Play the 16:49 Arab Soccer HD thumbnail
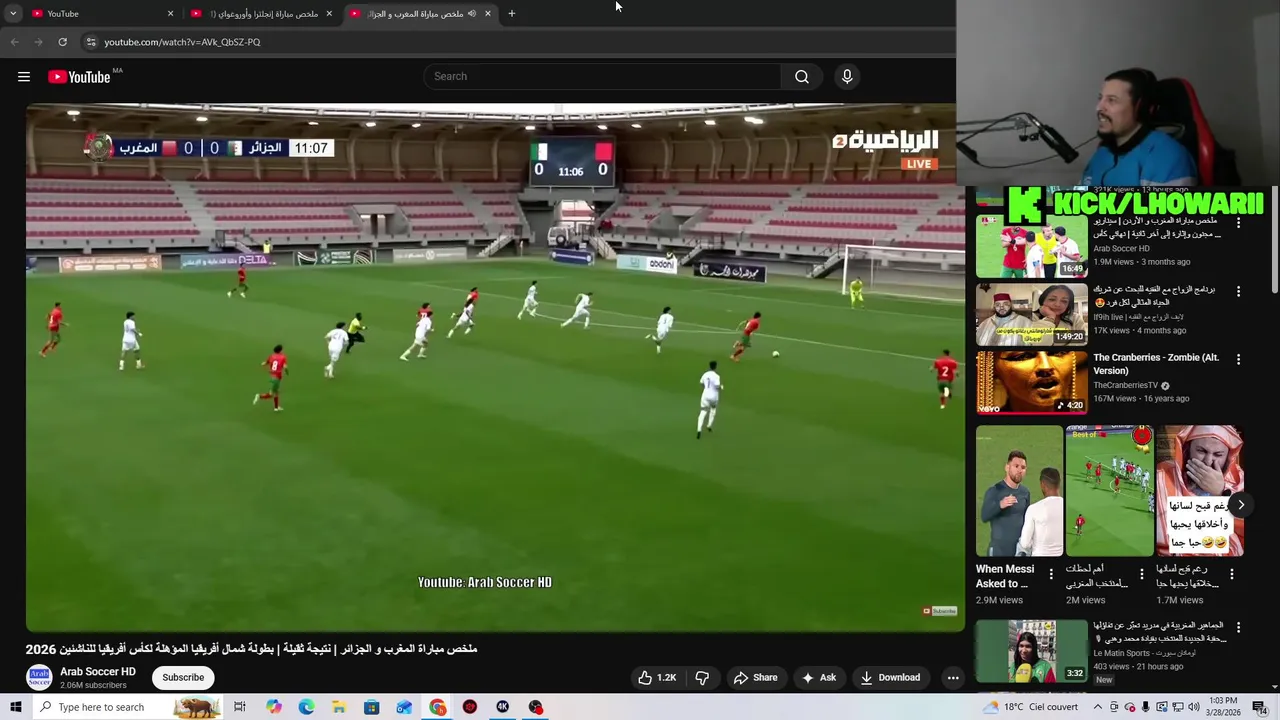 coord(1031,245)
